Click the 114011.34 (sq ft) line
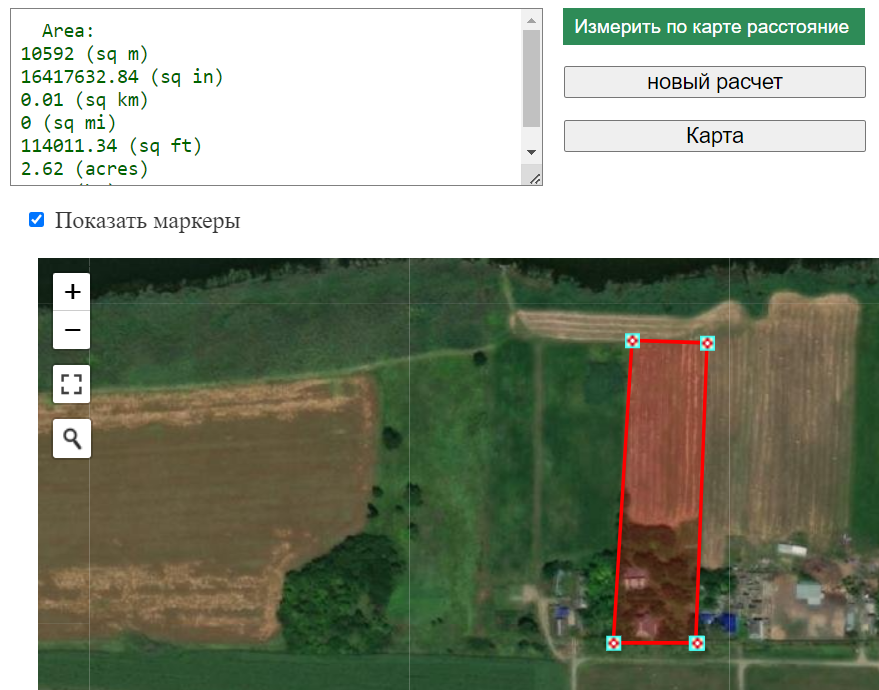879x690 pixels. (111, 146)
